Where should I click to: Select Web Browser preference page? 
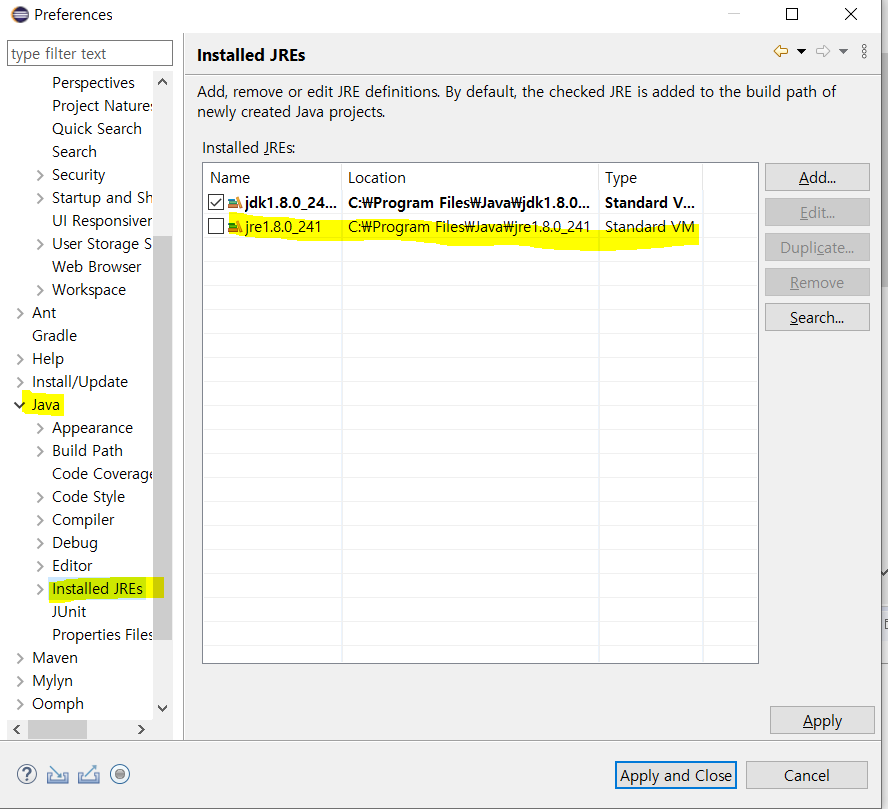tap(97, 267)
